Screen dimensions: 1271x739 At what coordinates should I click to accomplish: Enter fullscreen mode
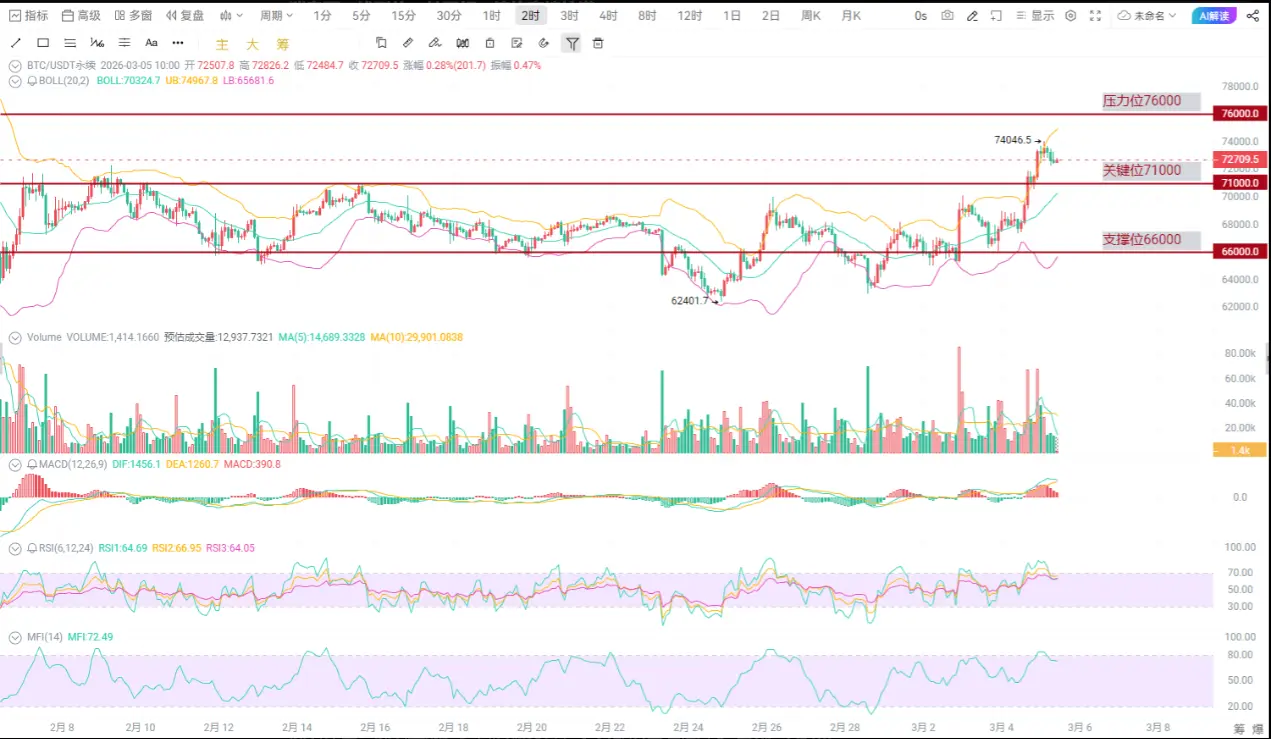(1096, 16)
